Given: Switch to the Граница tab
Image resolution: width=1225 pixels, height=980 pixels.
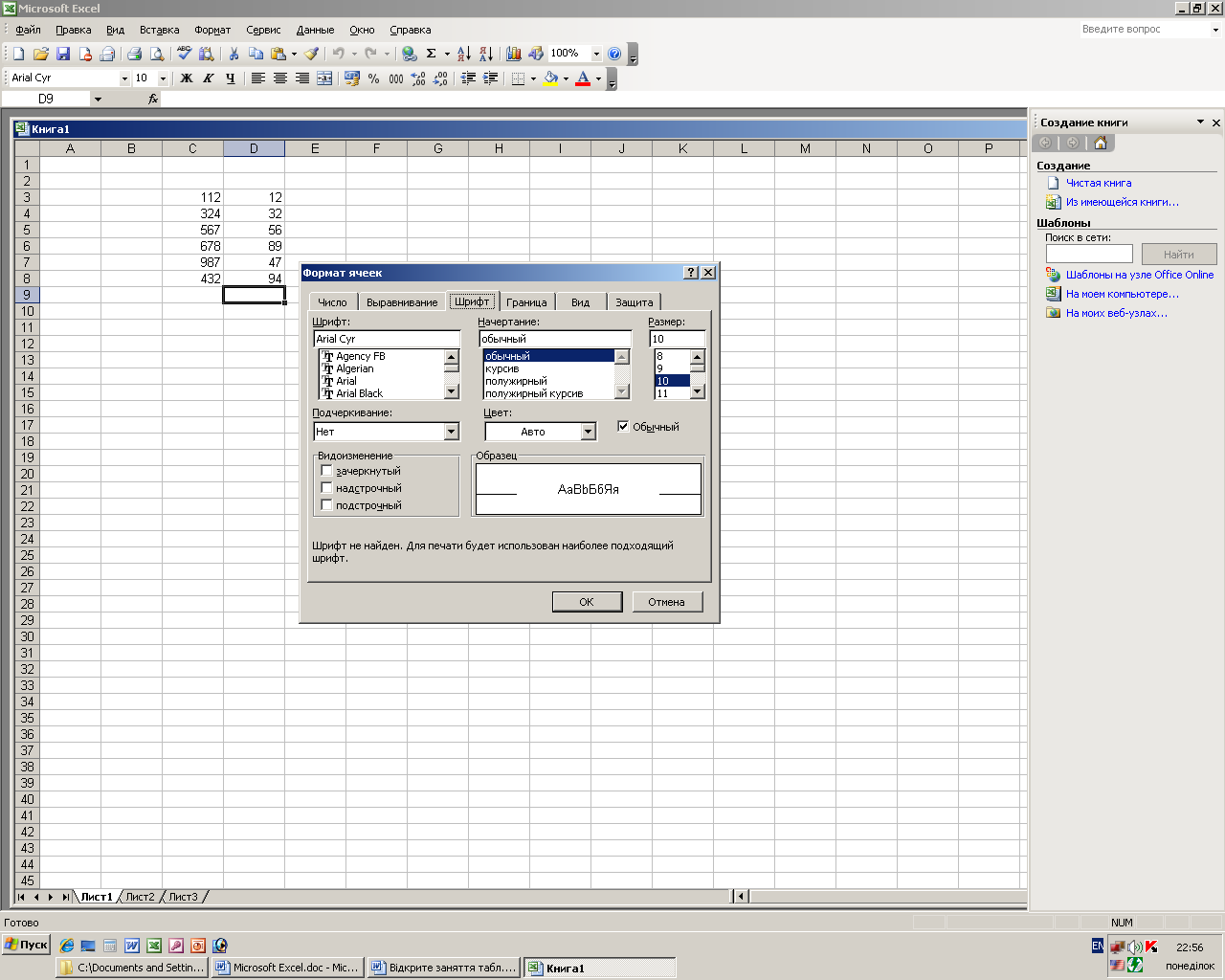Looking at the screenshot, I should tap(526, 302).
